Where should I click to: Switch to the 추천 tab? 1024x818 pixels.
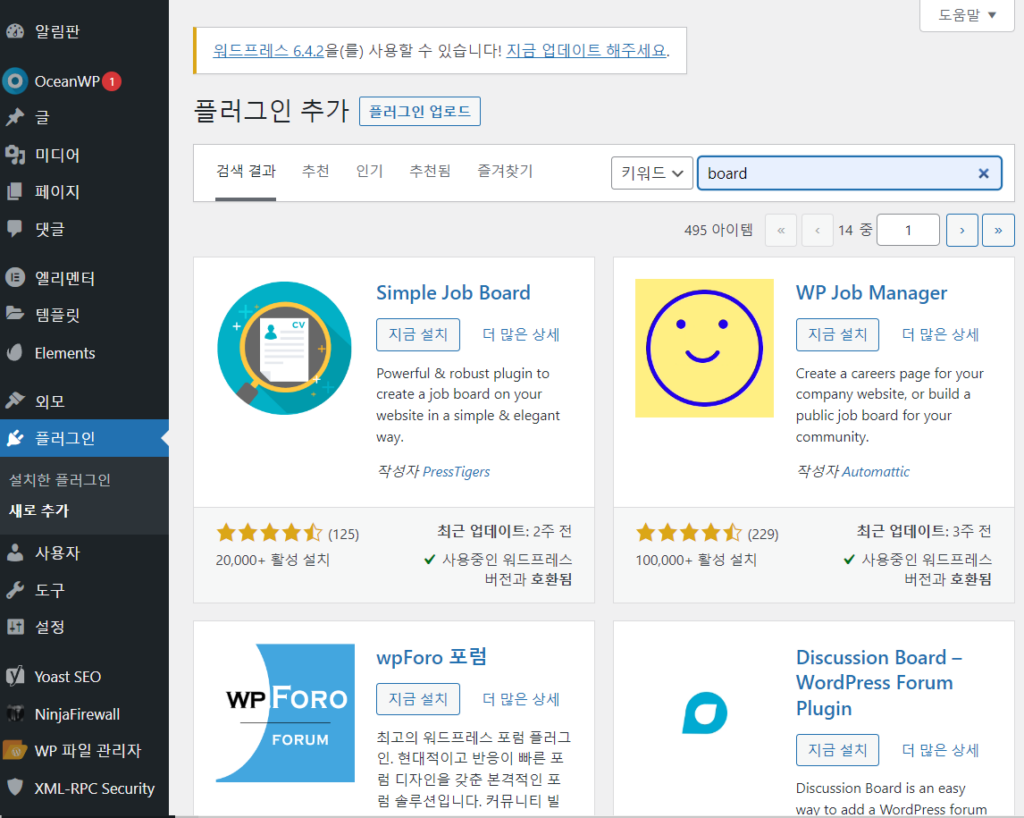(x=315, y=171)
